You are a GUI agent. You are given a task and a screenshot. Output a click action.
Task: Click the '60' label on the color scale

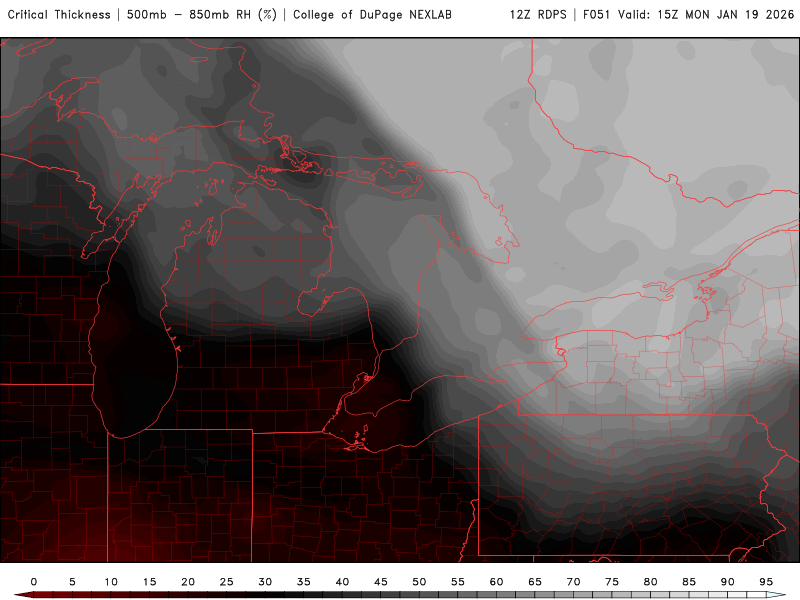(x=496, y=582)
